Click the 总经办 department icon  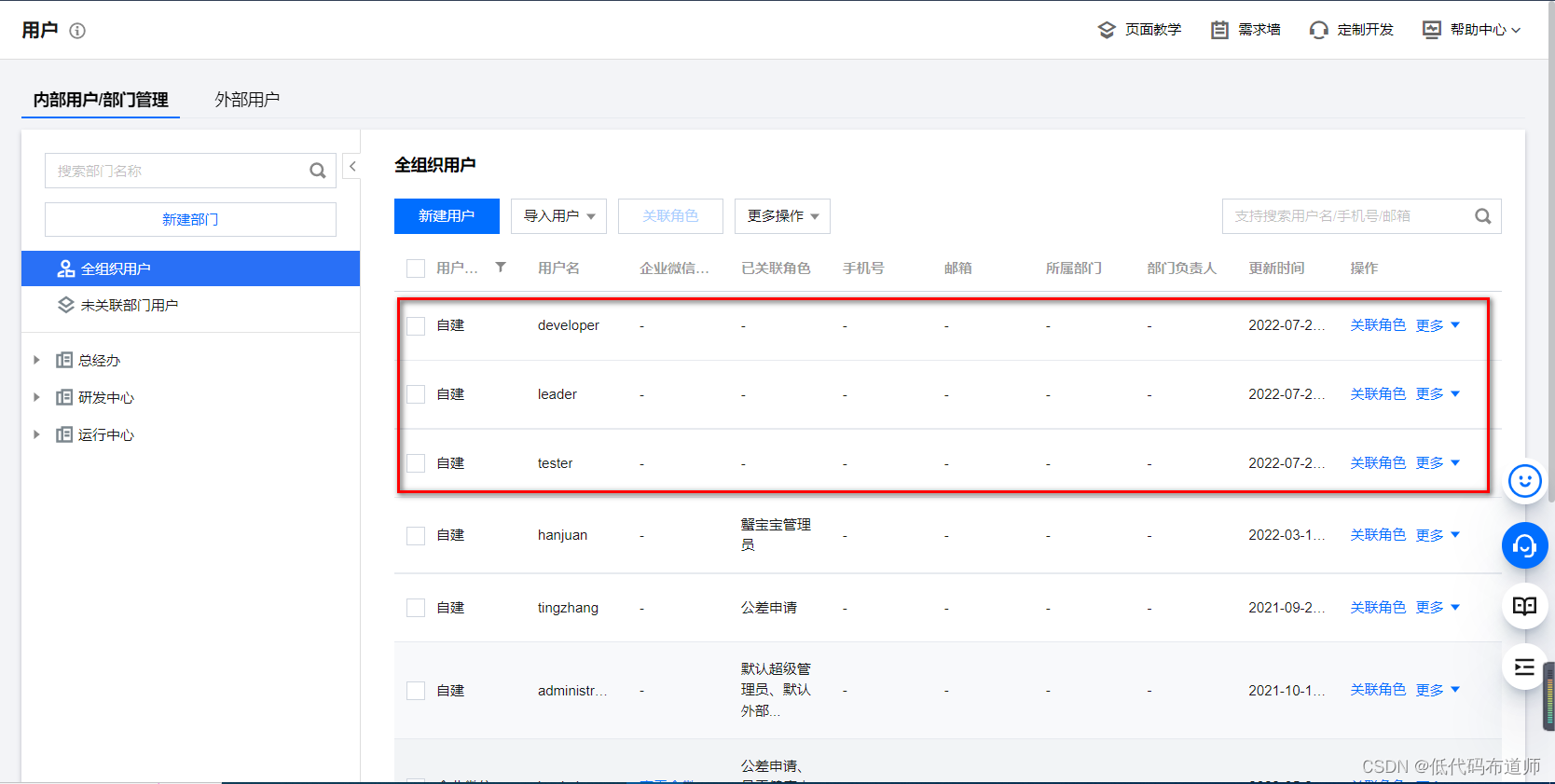point(64,360)
